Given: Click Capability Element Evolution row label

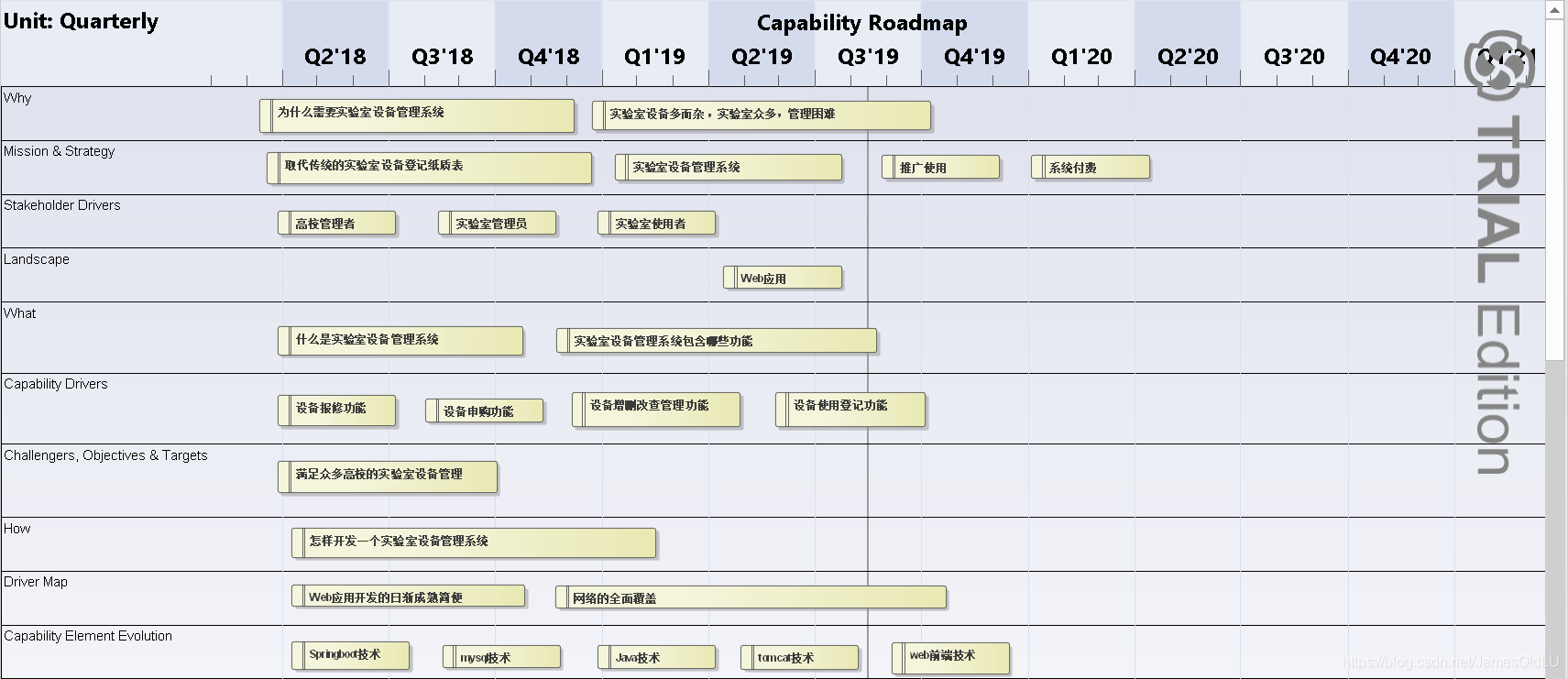Looking at the screenshot, I should pos(88,636).
